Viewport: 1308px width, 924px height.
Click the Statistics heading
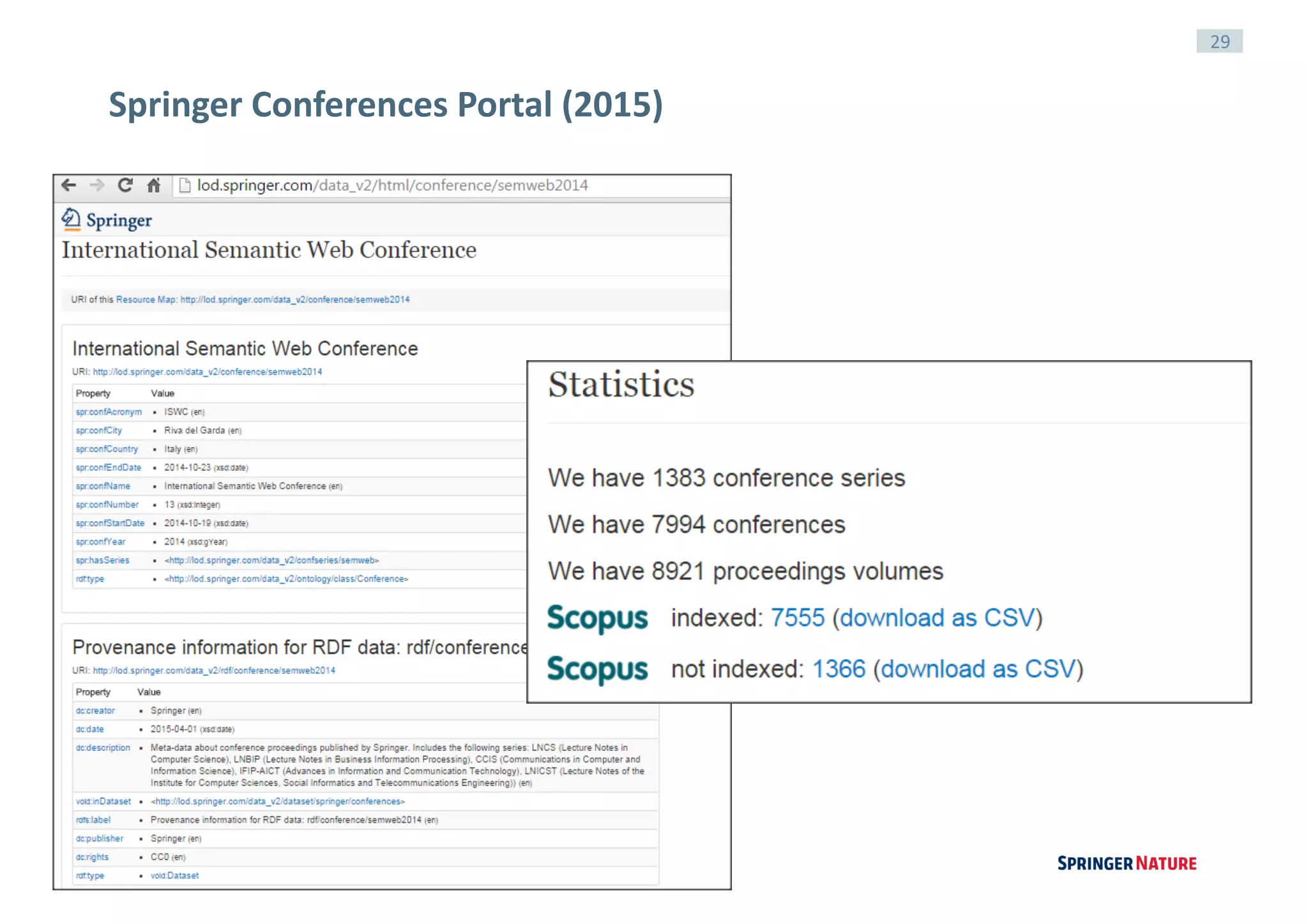[621, 384]
